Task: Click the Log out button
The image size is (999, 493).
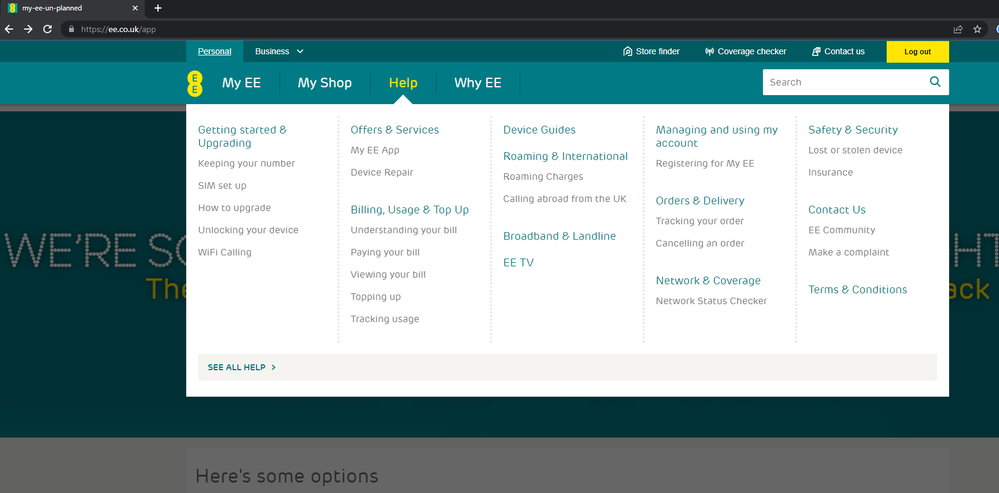Action: tap(917, 52)
